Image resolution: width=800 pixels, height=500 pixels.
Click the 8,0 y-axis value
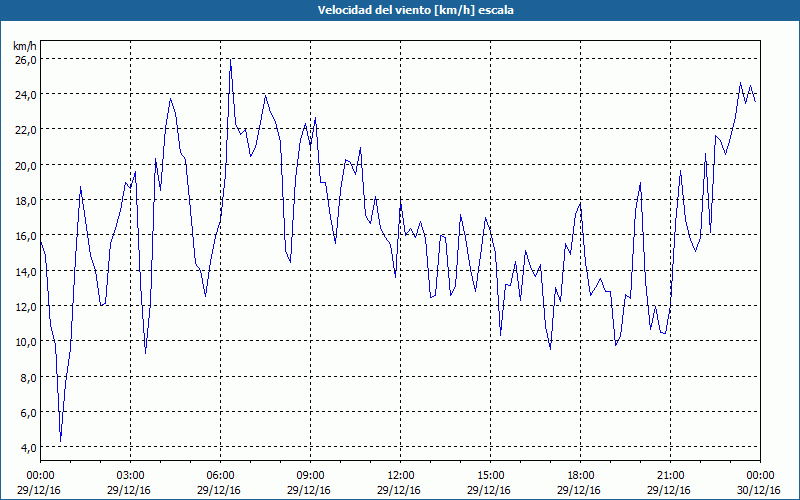28,378
